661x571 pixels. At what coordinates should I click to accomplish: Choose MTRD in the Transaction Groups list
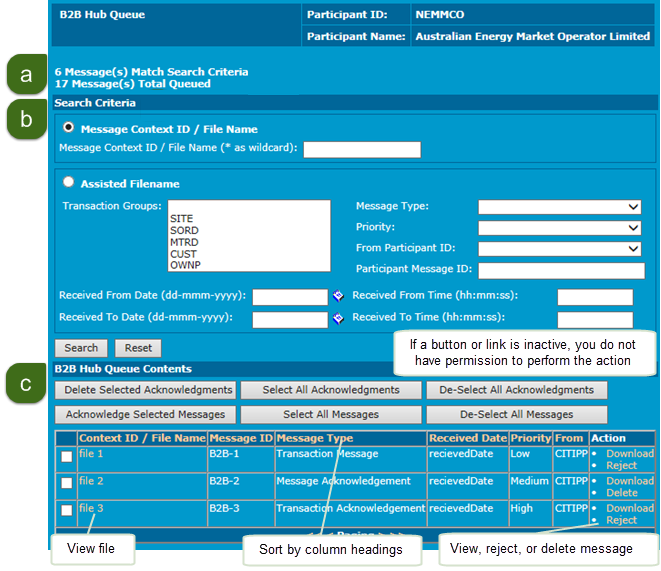[x=184, y=243]
